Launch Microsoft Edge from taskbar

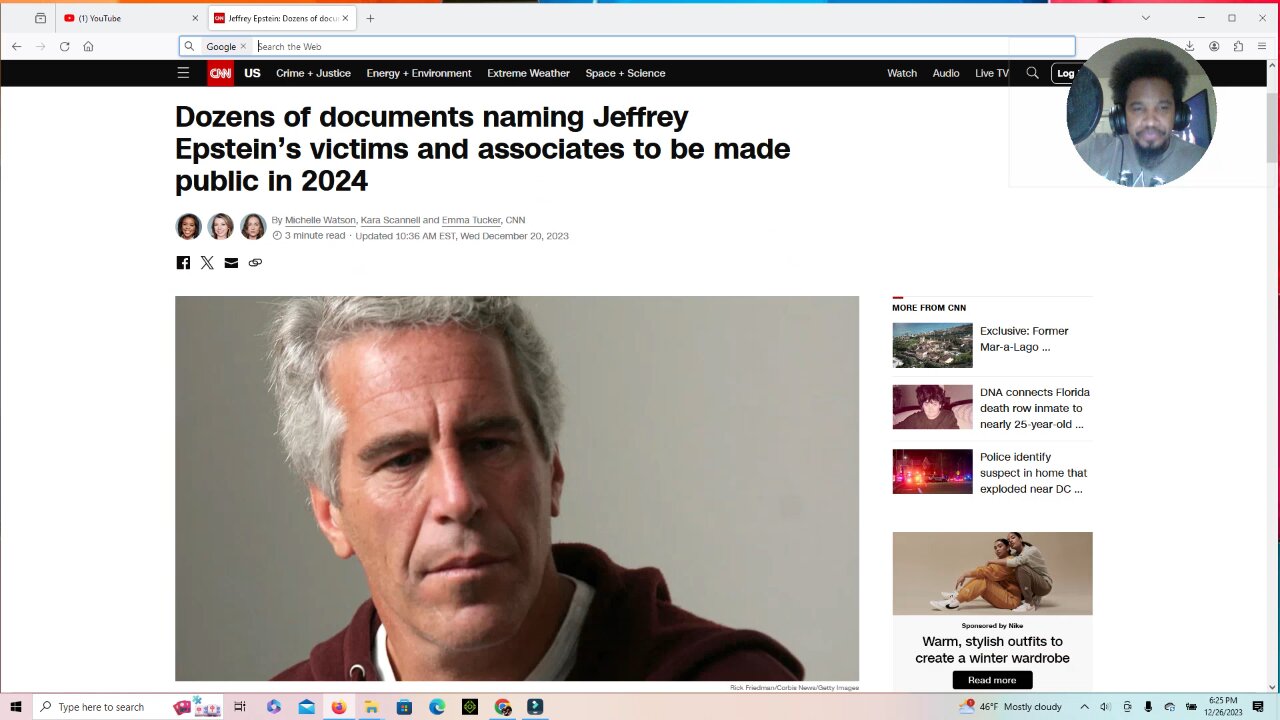[x=437, y=707]
